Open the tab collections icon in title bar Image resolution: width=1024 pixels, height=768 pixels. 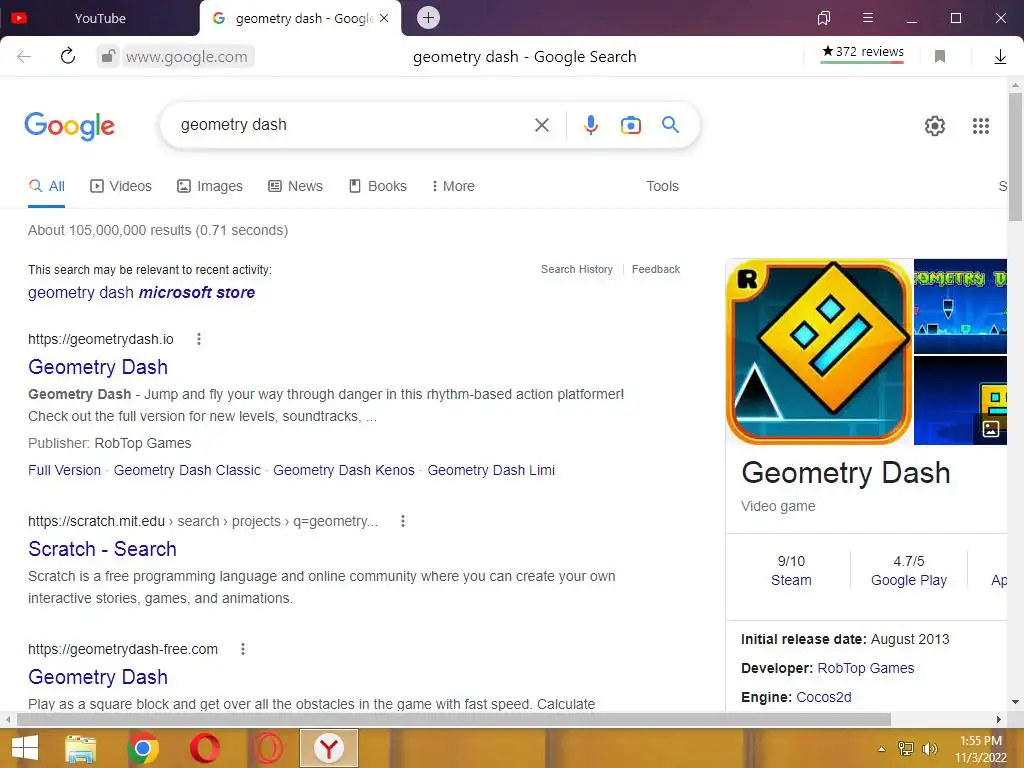pyautogui.click(x=824, y=18)
